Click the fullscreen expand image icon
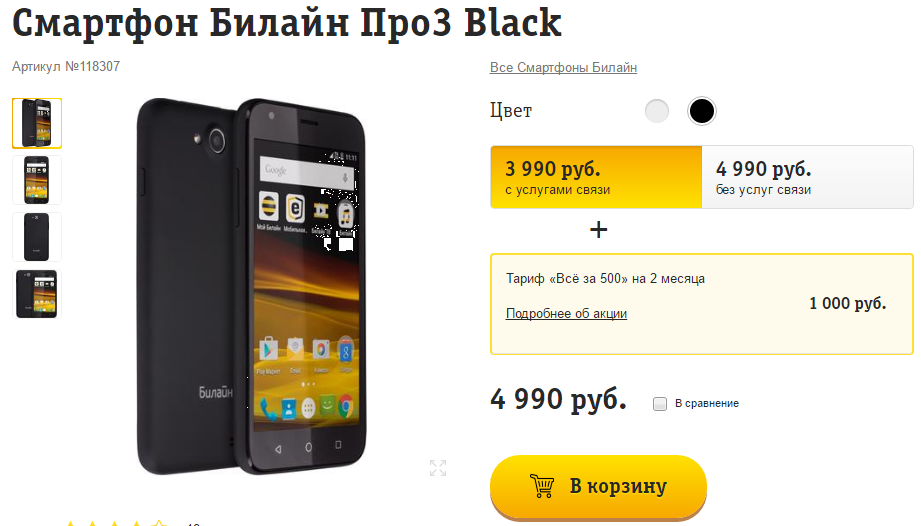Screen dimensions: 921x526 click(x=438, y=468)
